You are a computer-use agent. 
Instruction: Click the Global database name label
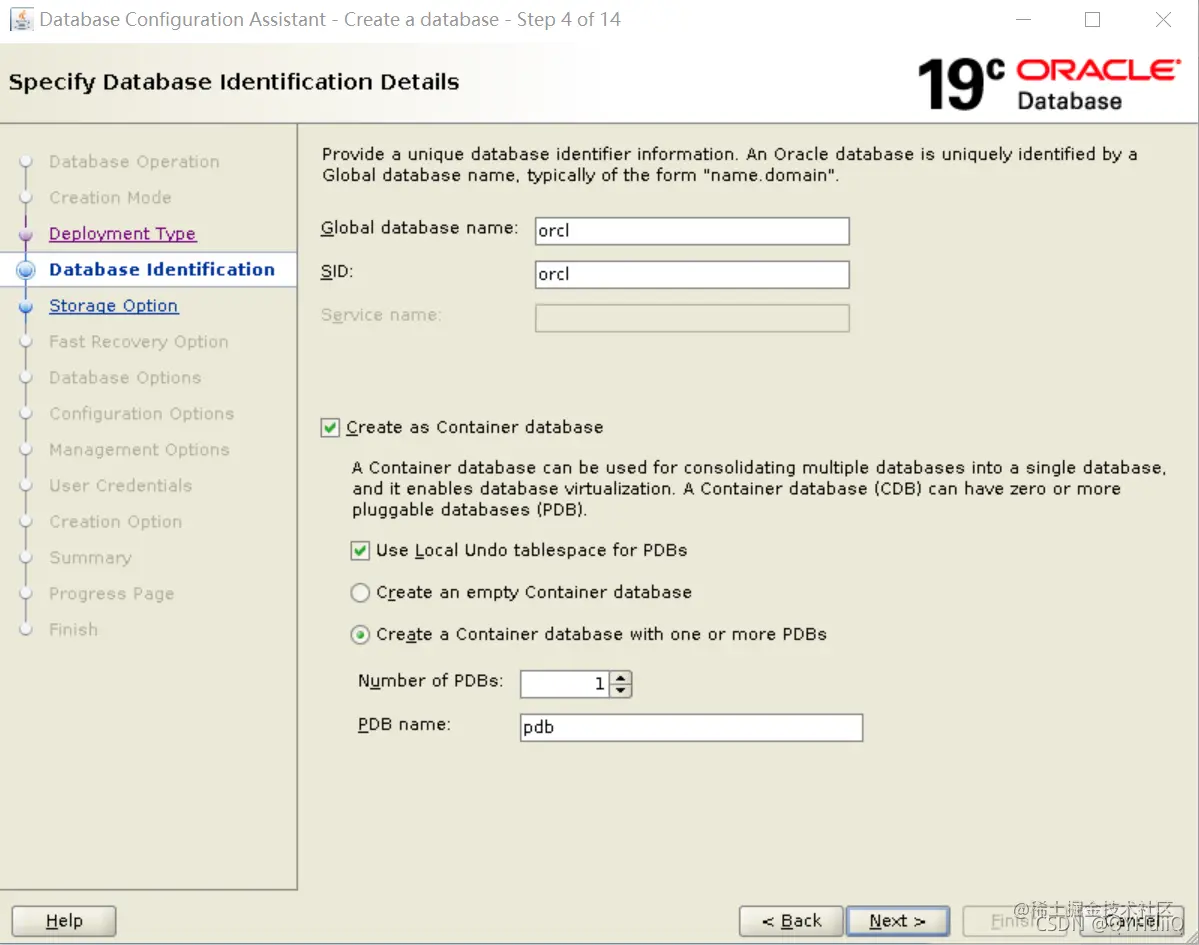coord(419,228)
